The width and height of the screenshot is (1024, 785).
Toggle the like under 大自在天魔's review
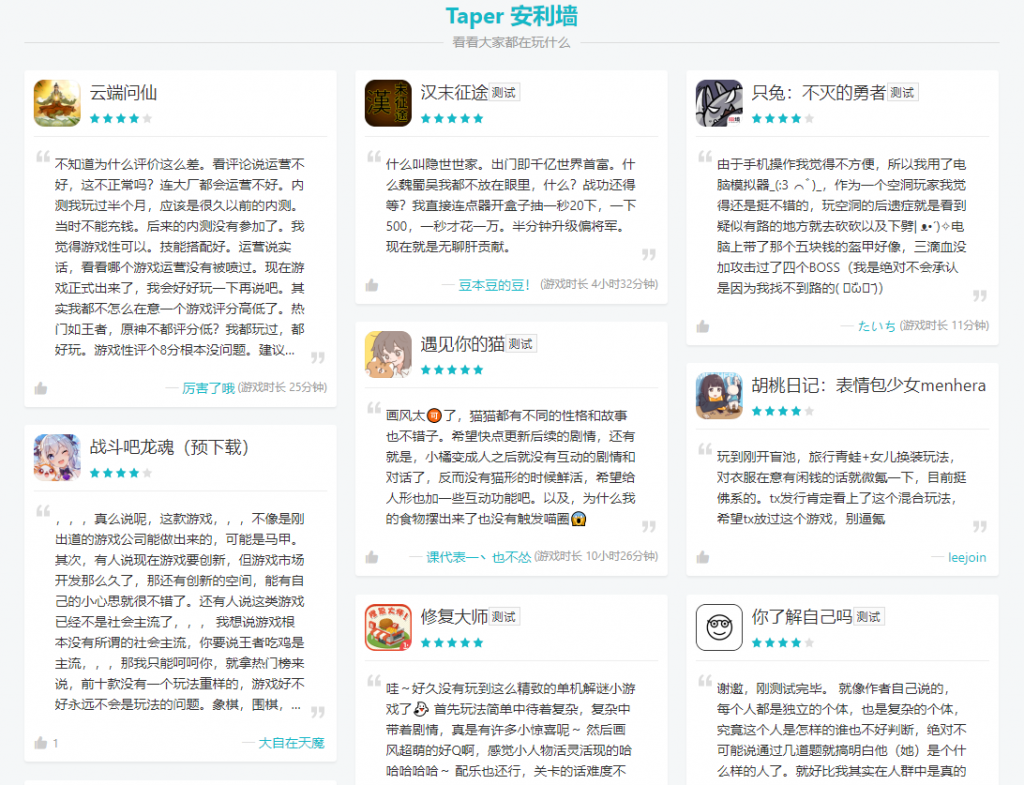[40, 741]
